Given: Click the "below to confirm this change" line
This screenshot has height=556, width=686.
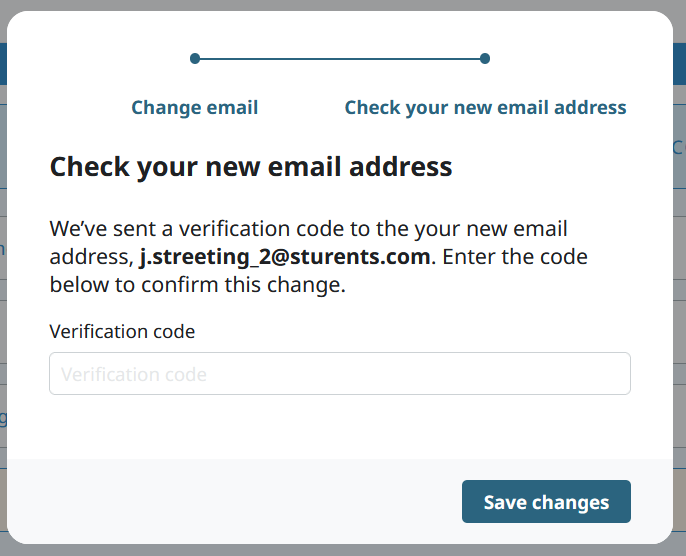Looking at the screenshot, I should [x=197, y=285].
